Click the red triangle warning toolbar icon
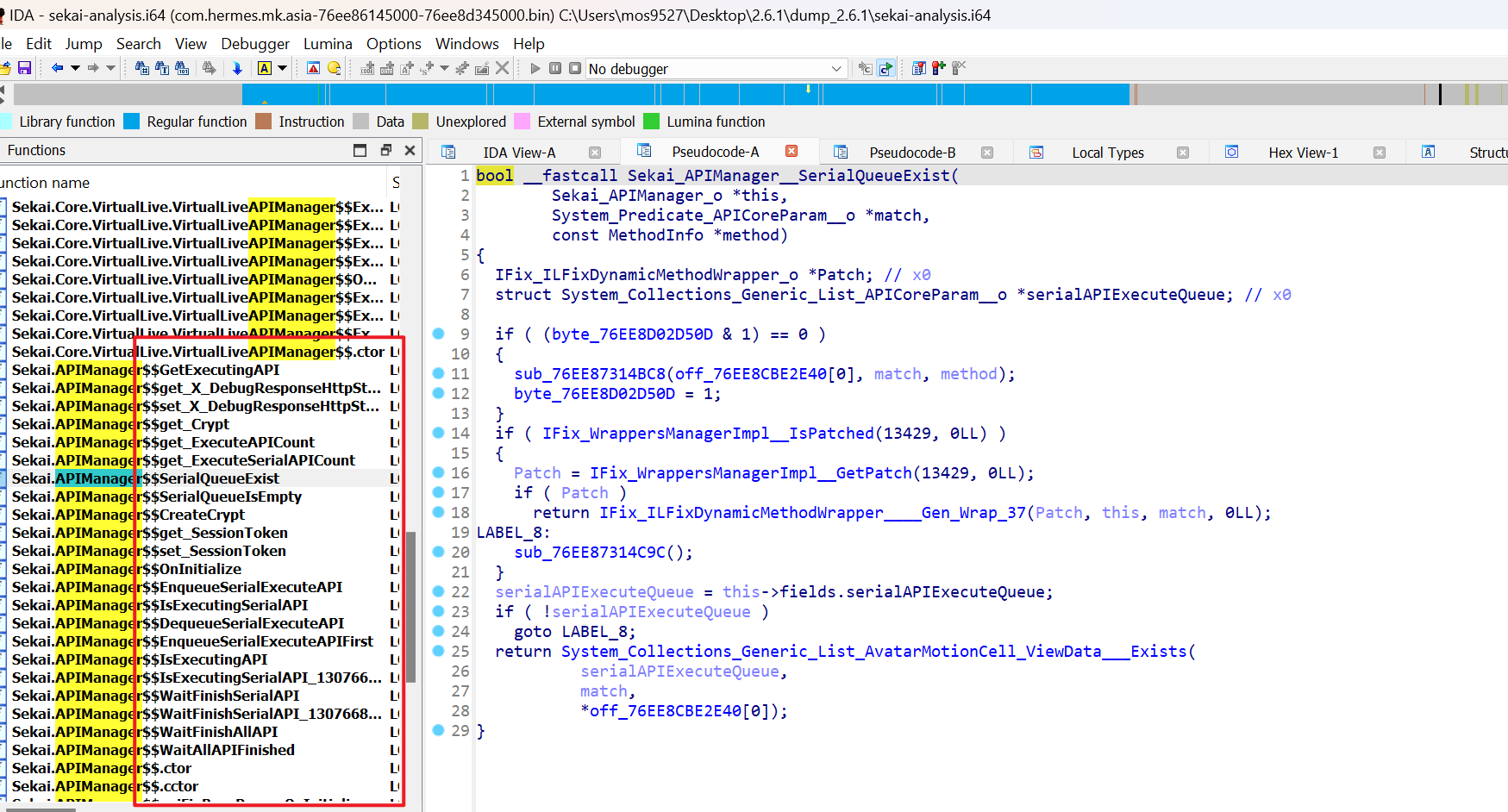The image size is (1508, 812). tap(314, 68)
